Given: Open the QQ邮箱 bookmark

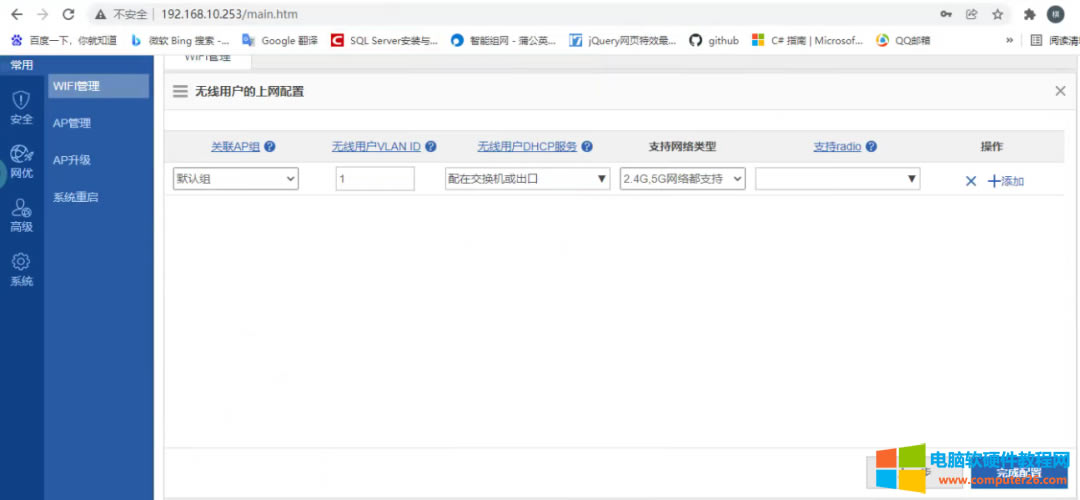Looking at the screenshot, I should 903,41.
